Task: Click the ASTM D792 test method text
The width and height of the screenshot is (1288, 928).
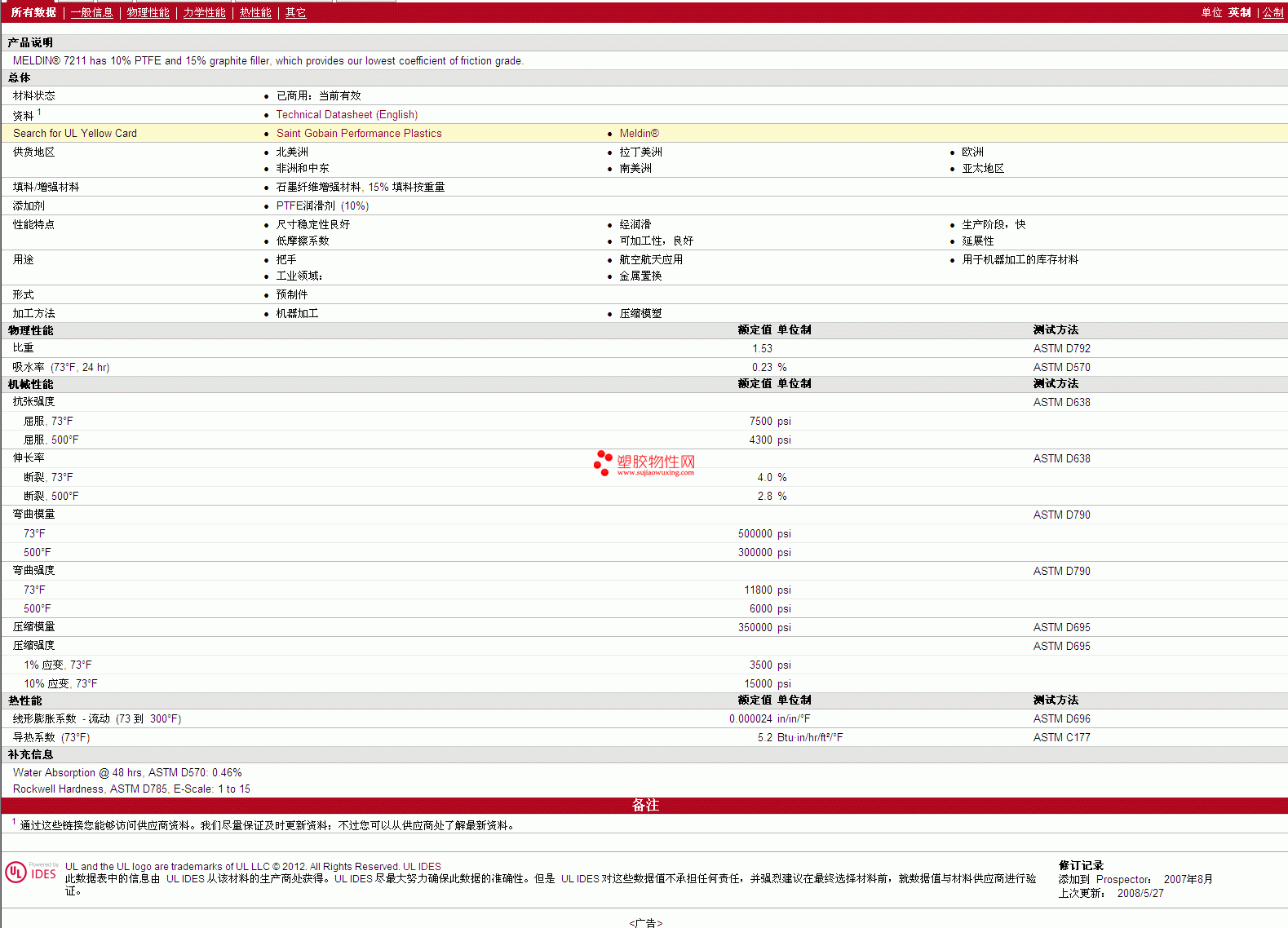Action: pyautogui.click(x=1061, y=349)
